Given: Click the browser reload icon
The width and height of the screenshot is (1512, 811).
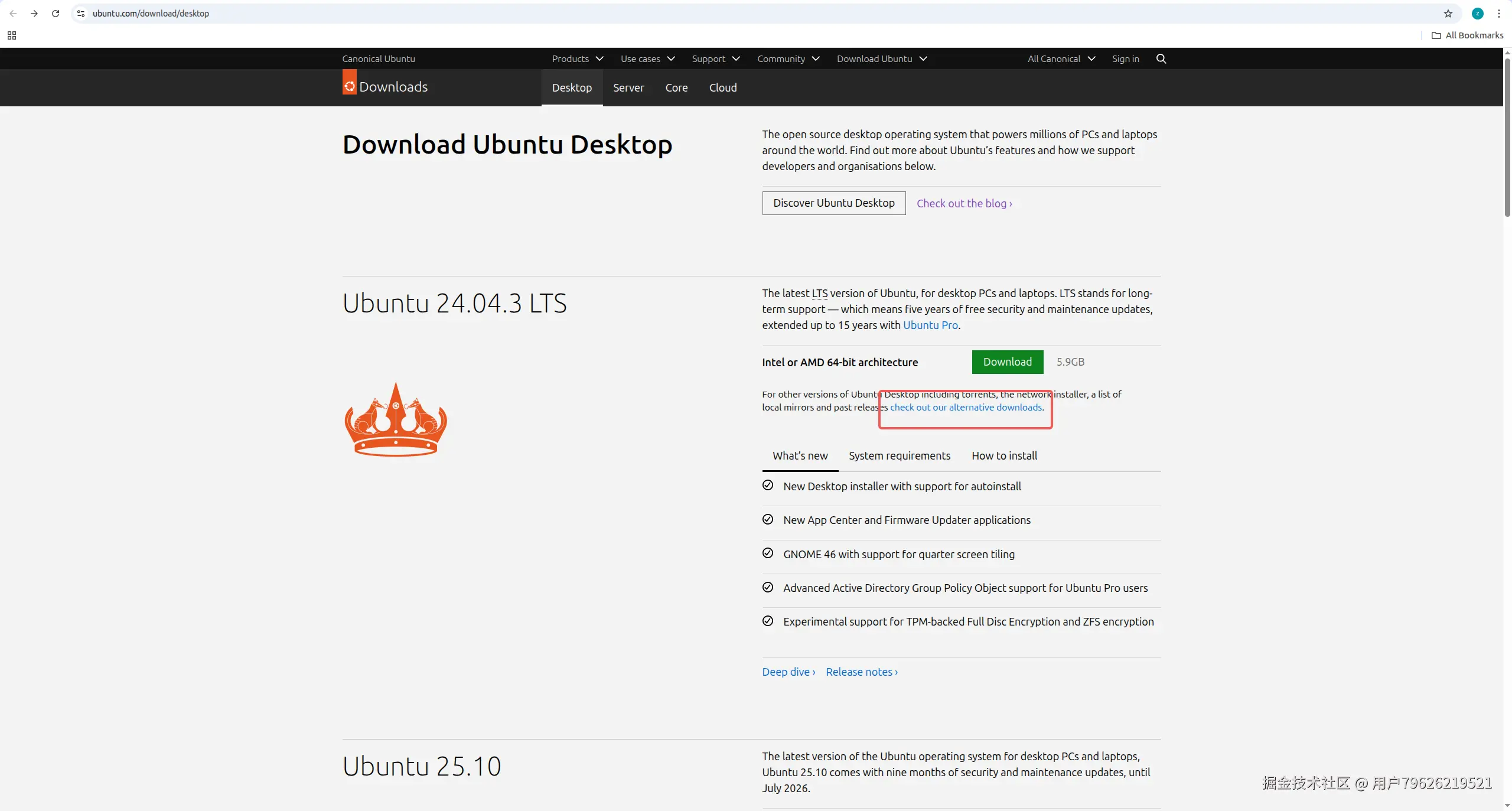Looking at the screenshot, I should [56, 14].
